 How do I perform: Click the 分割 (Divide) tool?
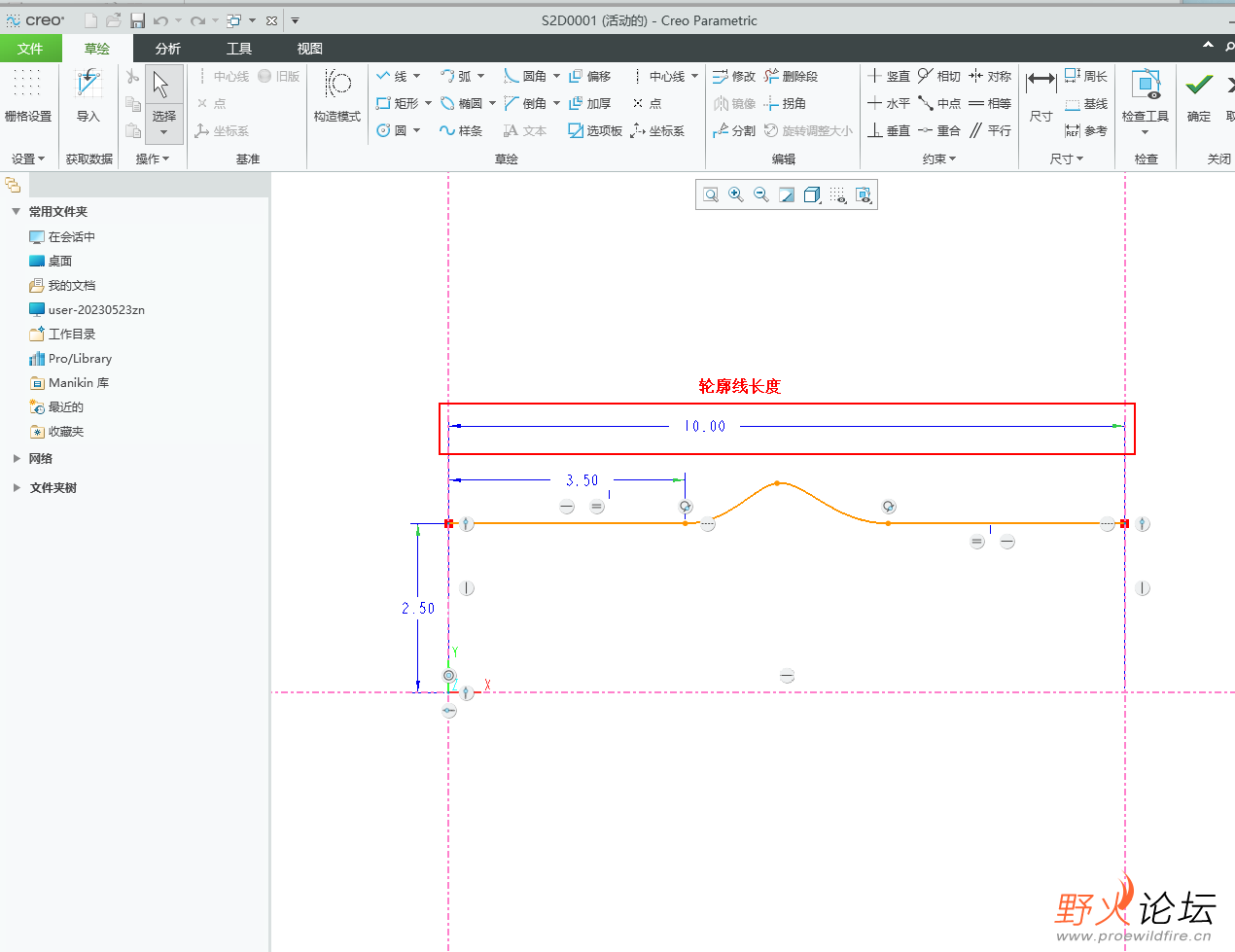[734, 130]
